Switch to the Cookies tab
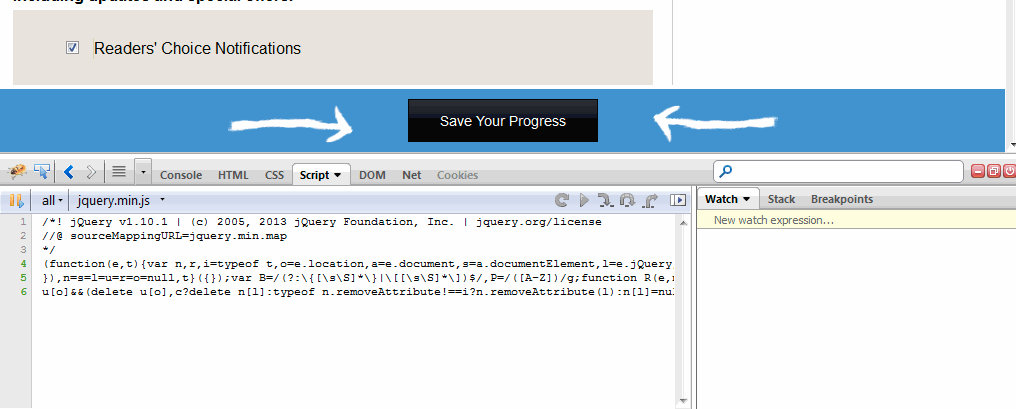 (457, 175)
